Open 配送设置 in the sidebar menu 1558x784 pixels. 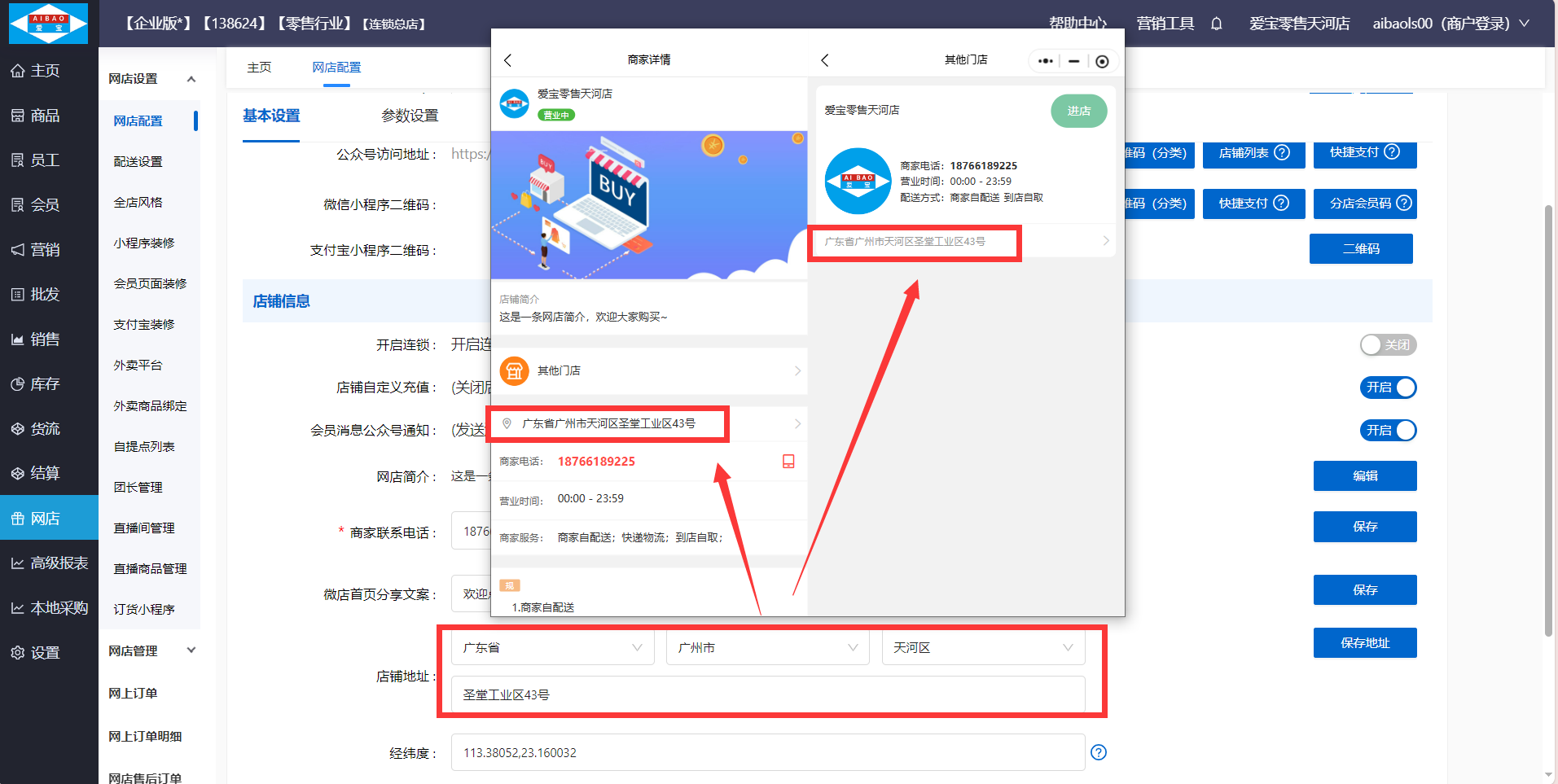pos(138,162)
